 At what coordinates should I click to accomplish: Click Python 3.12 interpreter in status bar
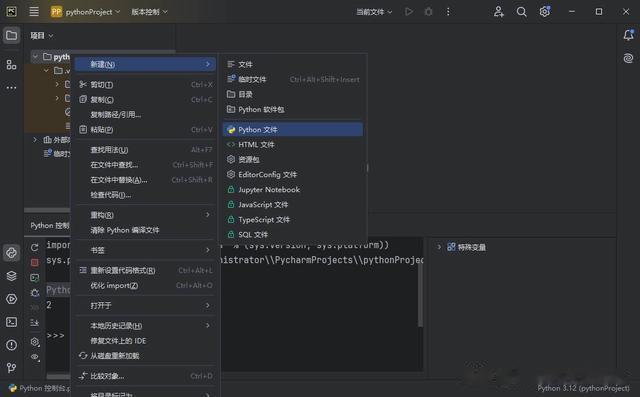point(583,388)
